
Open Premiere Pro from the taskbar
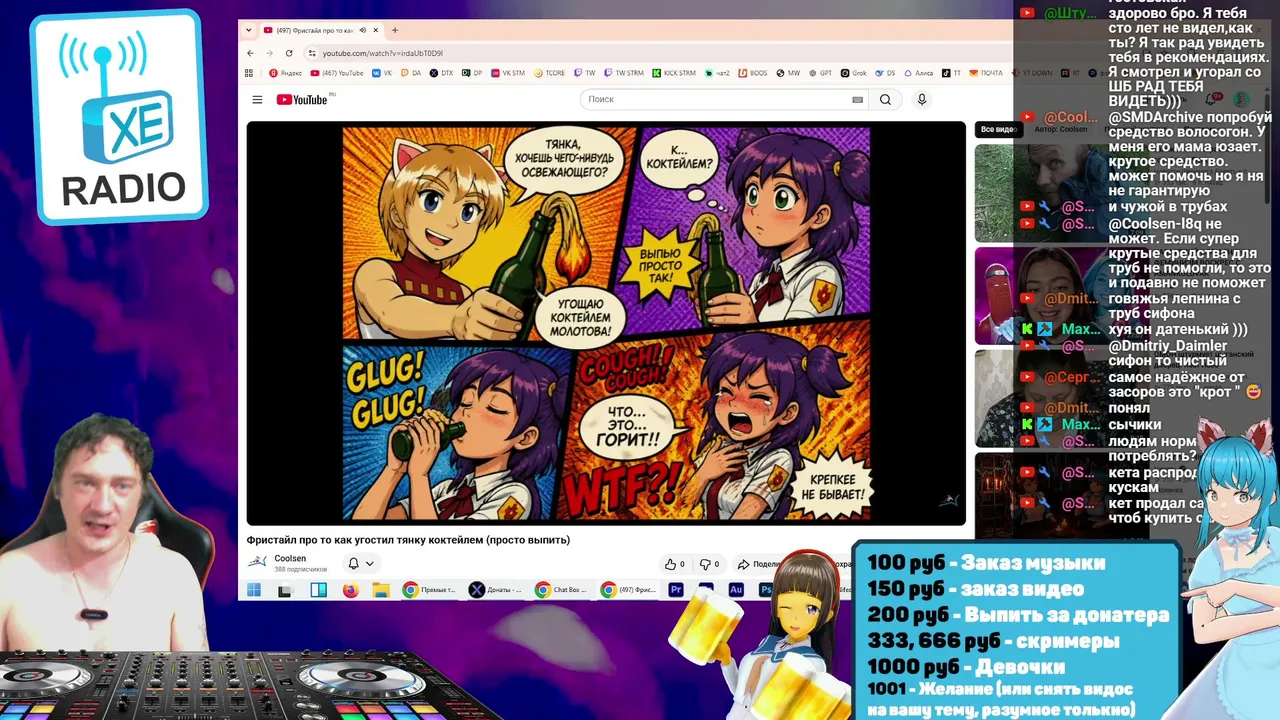(676, 590)
